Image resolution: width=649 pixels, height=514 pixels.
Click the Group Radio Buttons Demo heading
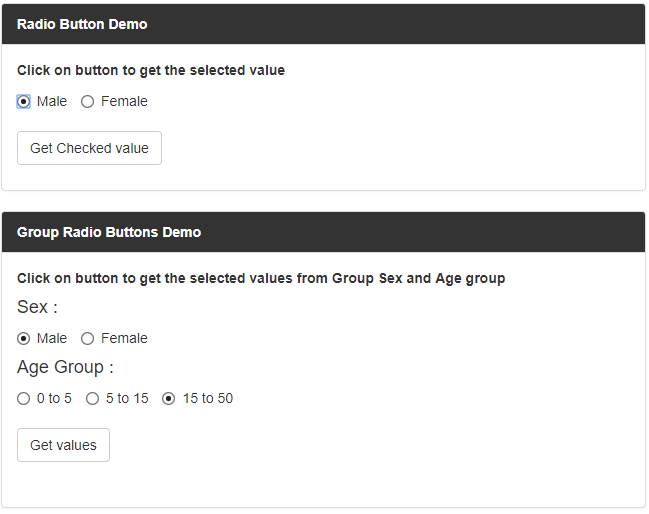[x=109, y=232]
